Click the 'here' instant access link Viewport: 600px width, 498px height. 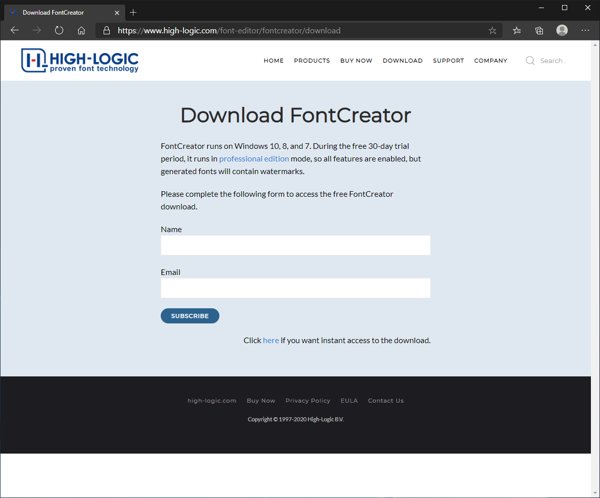271,340
